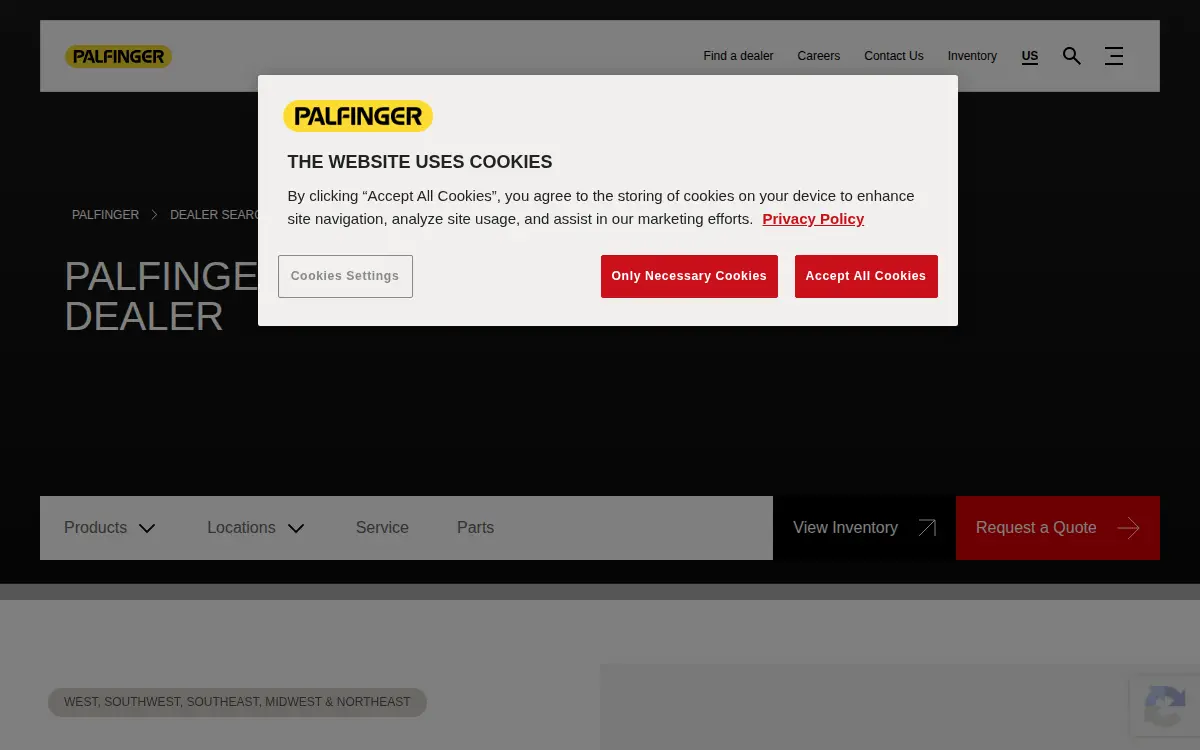Choose Only Necessary Cookies
Viewport: 1200px width, 750px height.
tap(689, 276)
